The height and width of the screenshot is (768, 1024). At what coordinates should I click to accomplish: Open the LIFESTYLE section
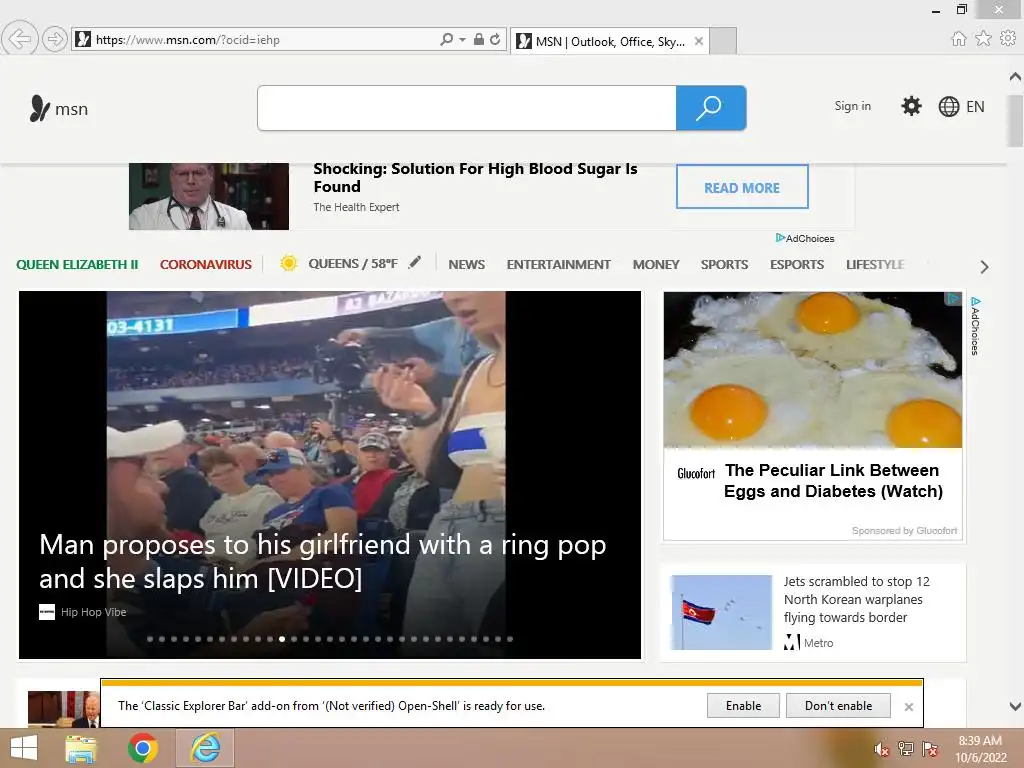(875, 264)
